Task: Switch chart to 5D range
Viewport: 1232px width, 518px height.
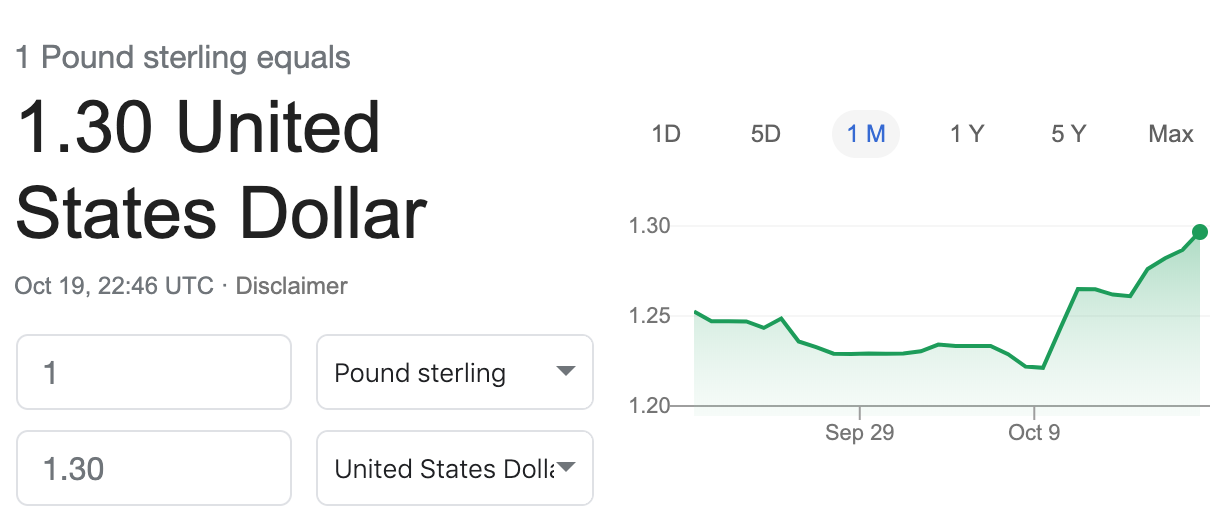Action: [765, 134]
